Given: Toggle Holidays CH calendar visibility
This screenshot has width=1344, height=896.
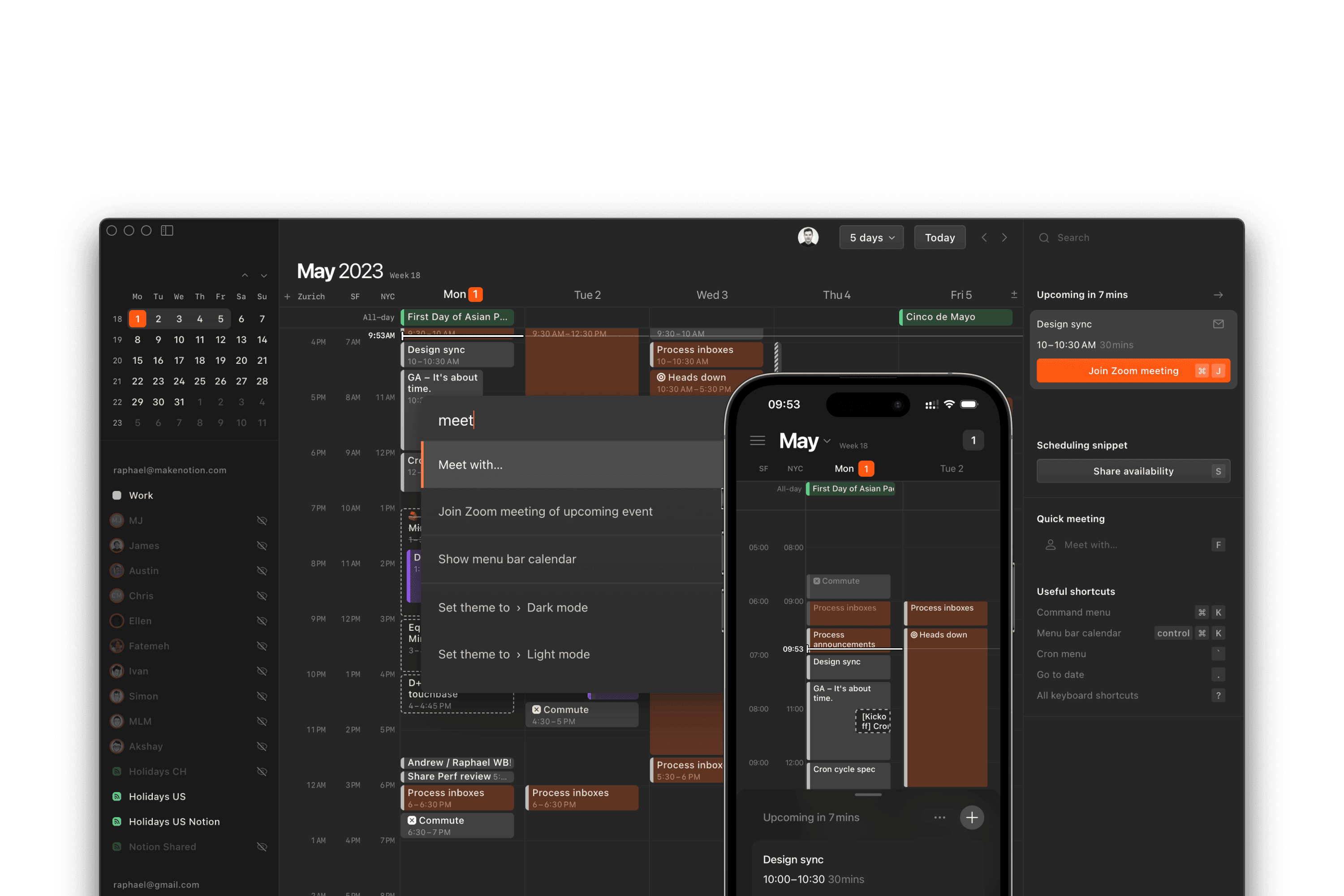Looking at the screenshot, I should click(262, 771).
